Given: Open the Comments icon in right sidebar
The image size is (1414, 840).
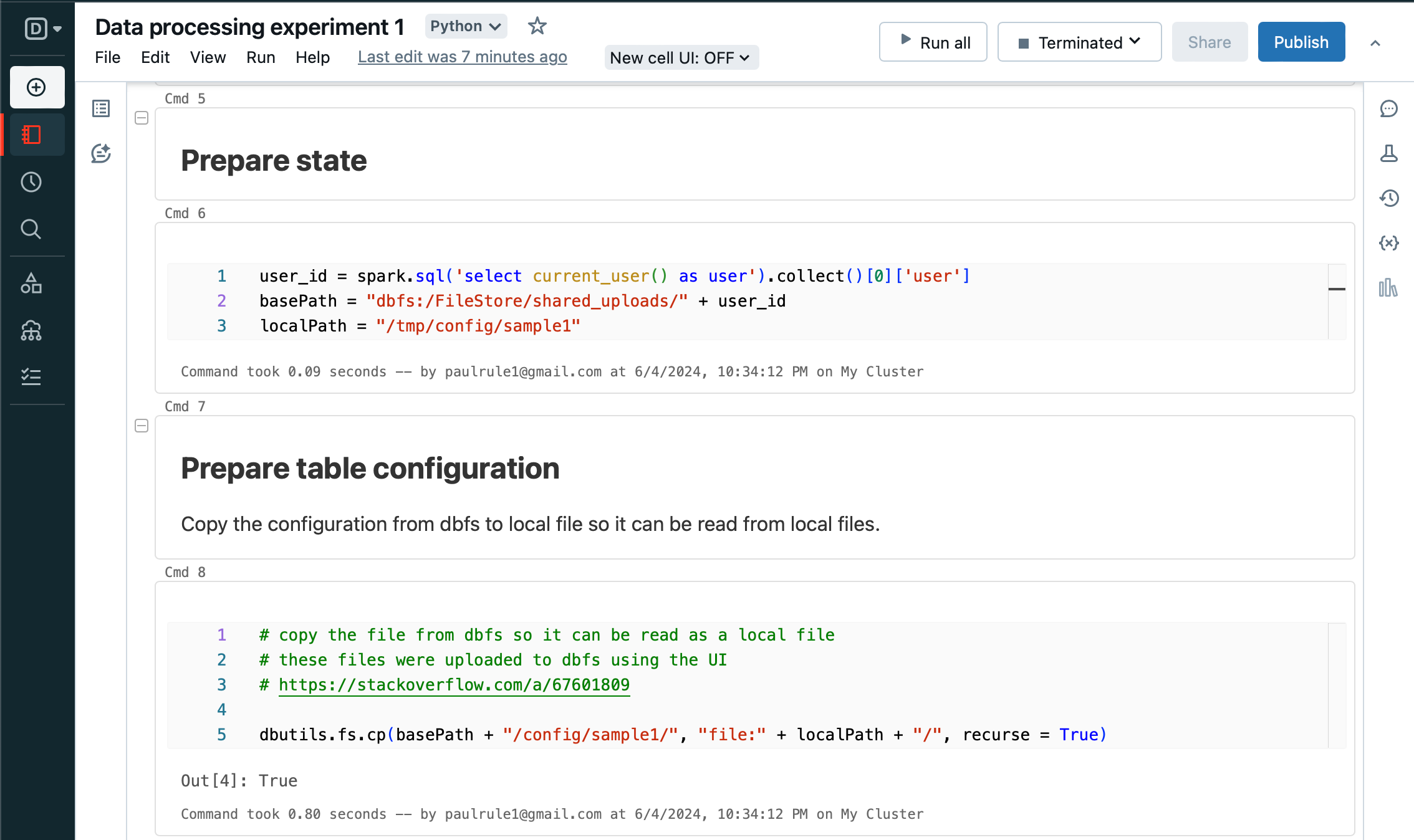Looking at the screenshot, I should click(x=1388, y=108).
